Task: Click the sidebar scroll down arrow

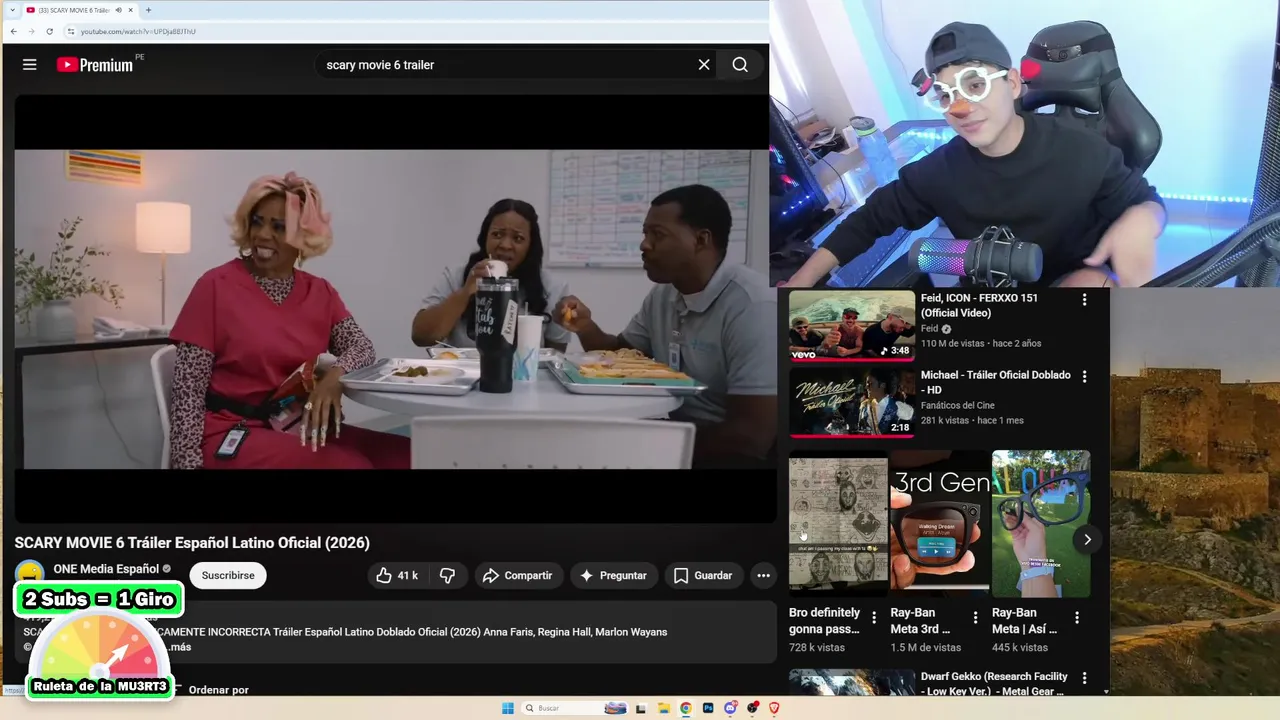Action: [x=1106, y=691]
